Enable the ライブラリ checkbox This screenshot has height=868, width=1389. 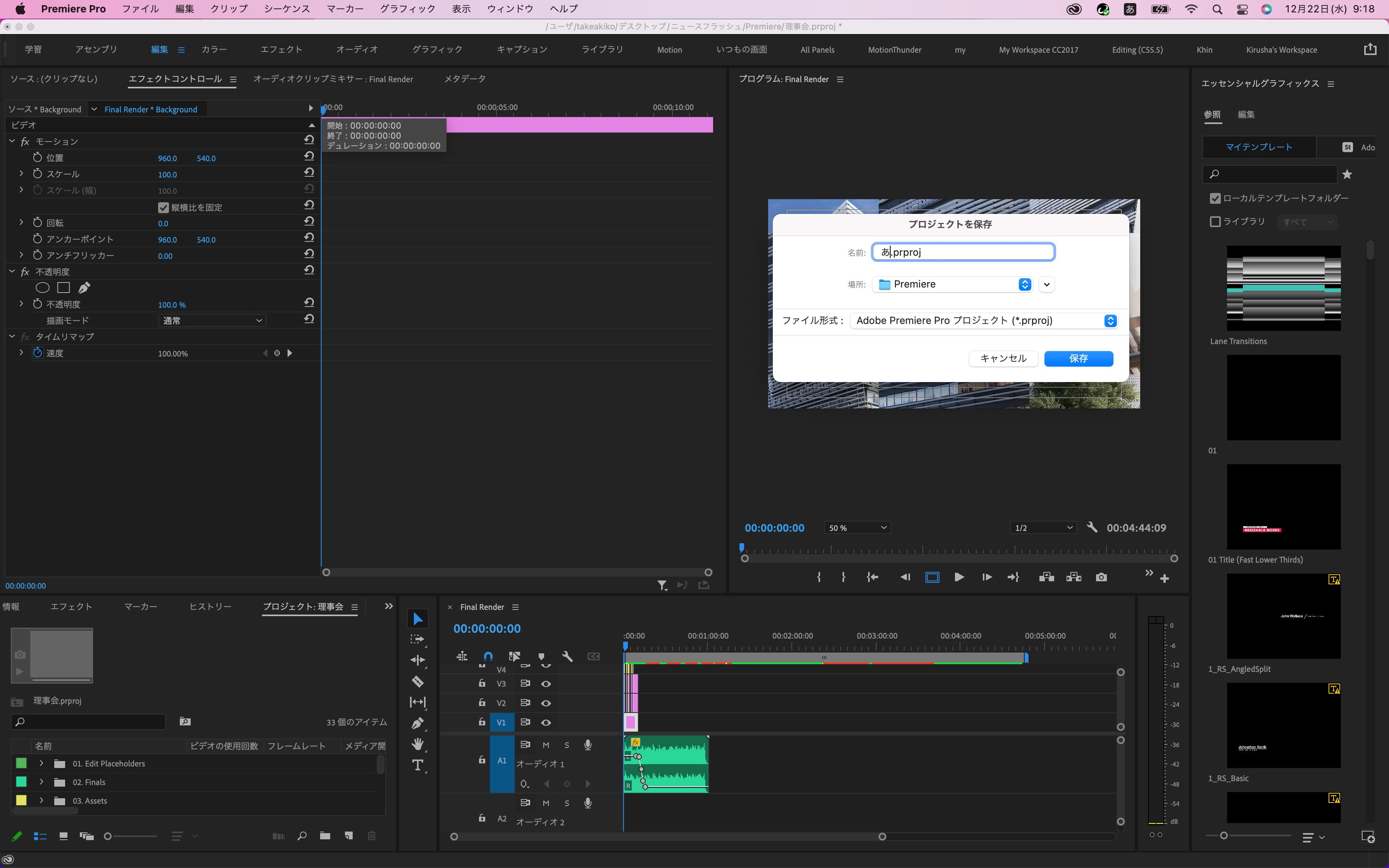pyautogui.click(x=1215, y=222)
